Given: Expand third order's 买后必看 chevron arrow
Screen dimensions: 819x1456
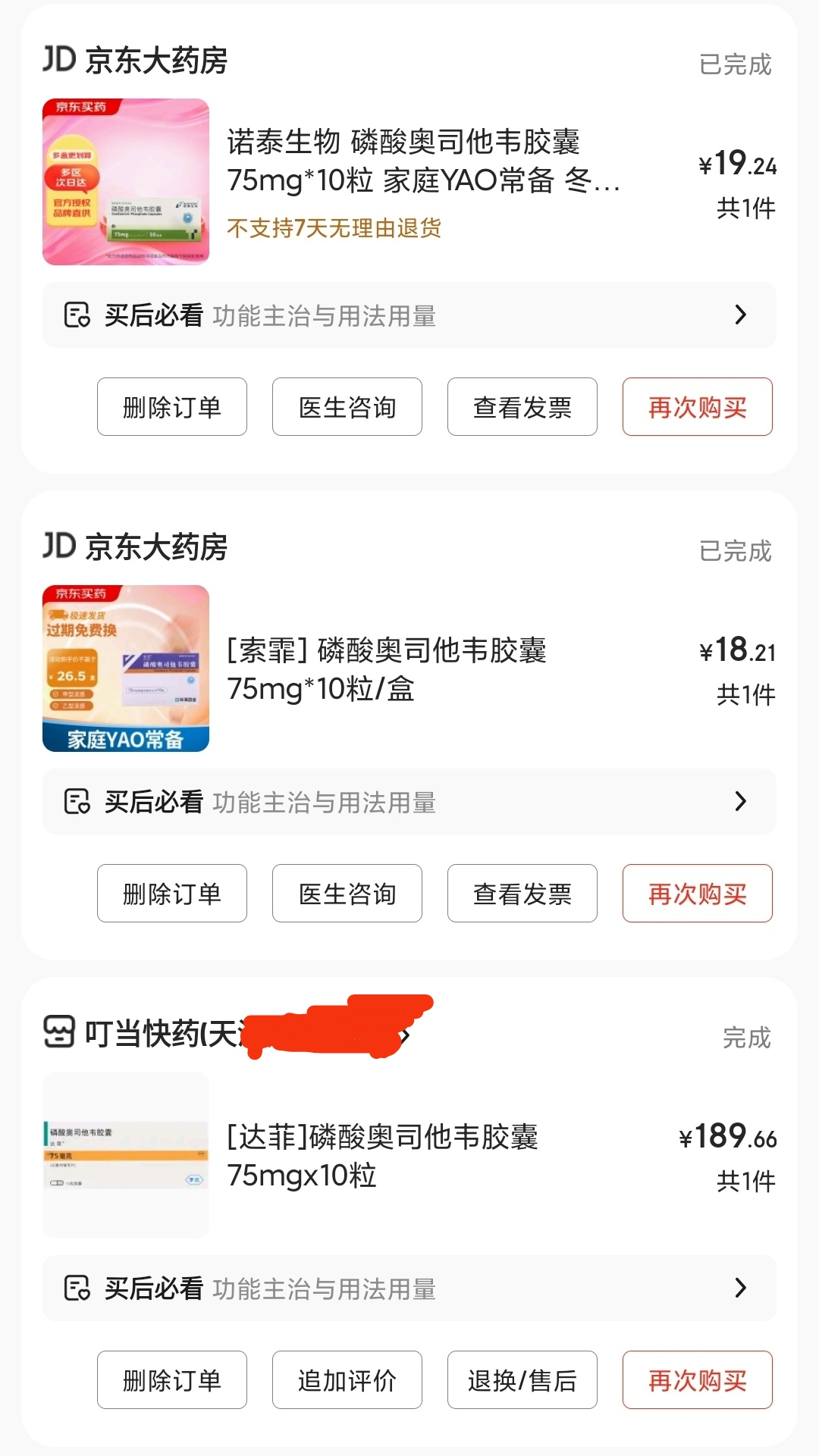Looking at the screenshot, I should [x=741, y=1288].
